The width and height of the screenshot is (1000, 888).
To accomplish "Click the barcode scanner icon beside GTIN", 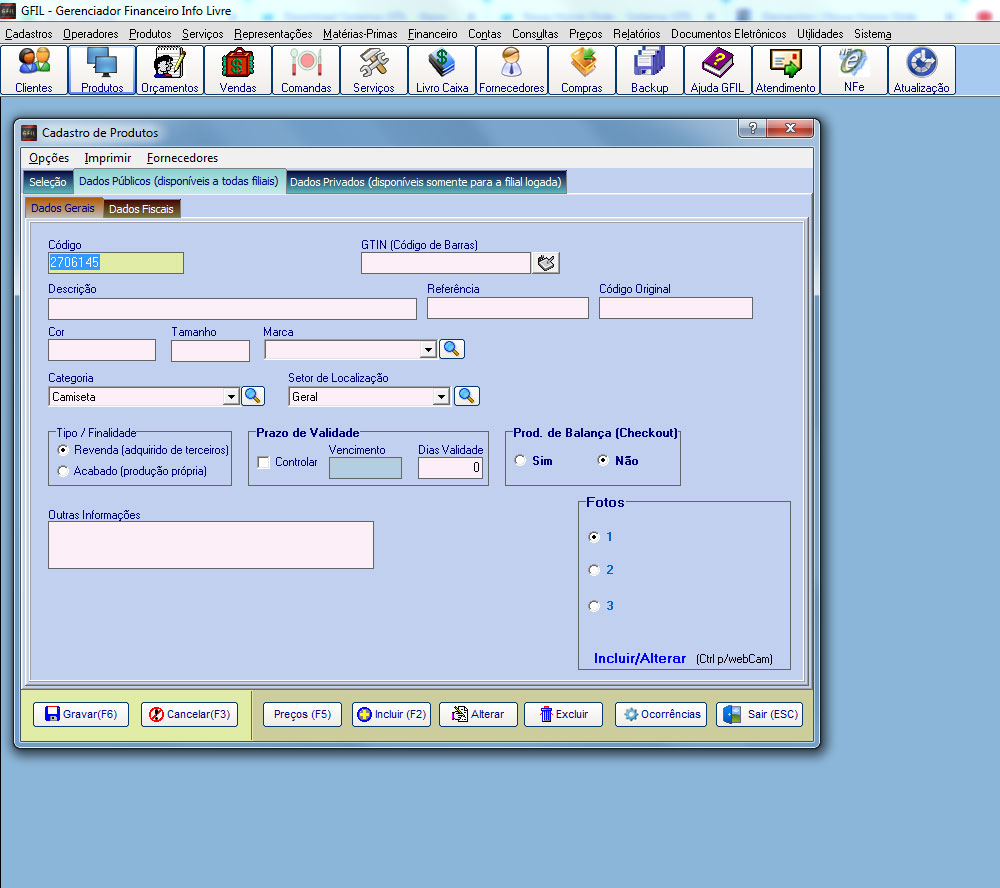I will (546, 263).
